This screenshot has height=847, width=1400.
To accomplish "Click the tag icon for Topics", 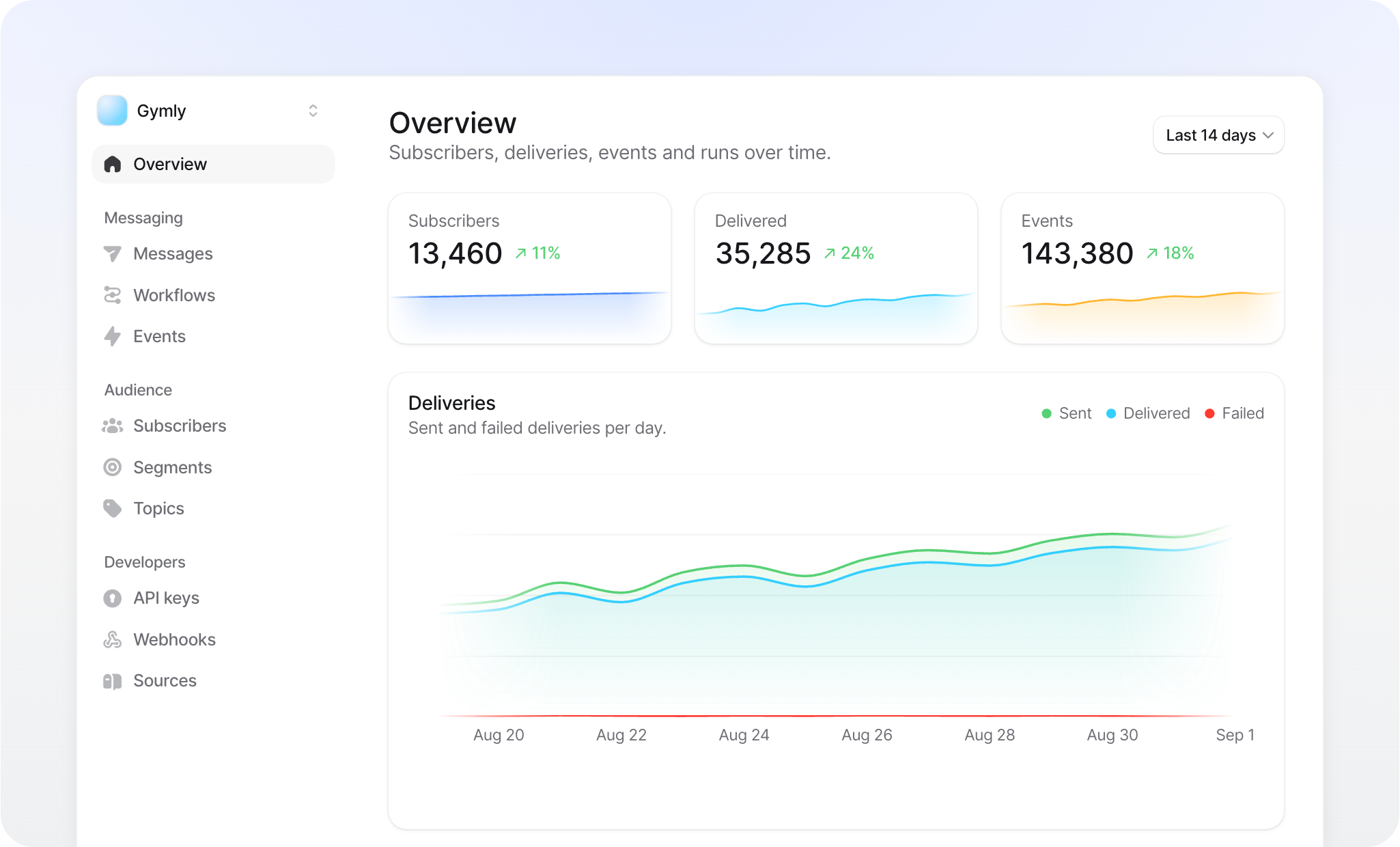I will click(x=113, y=508).
